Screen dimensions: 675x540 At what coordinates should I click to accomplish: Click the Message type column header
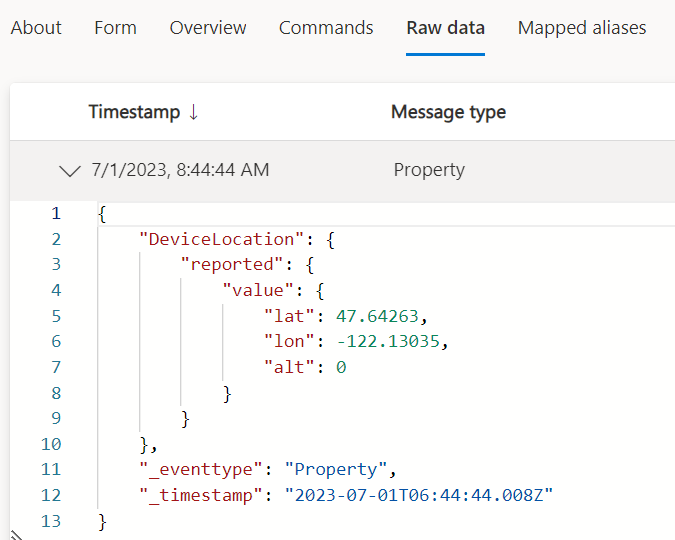449,112
